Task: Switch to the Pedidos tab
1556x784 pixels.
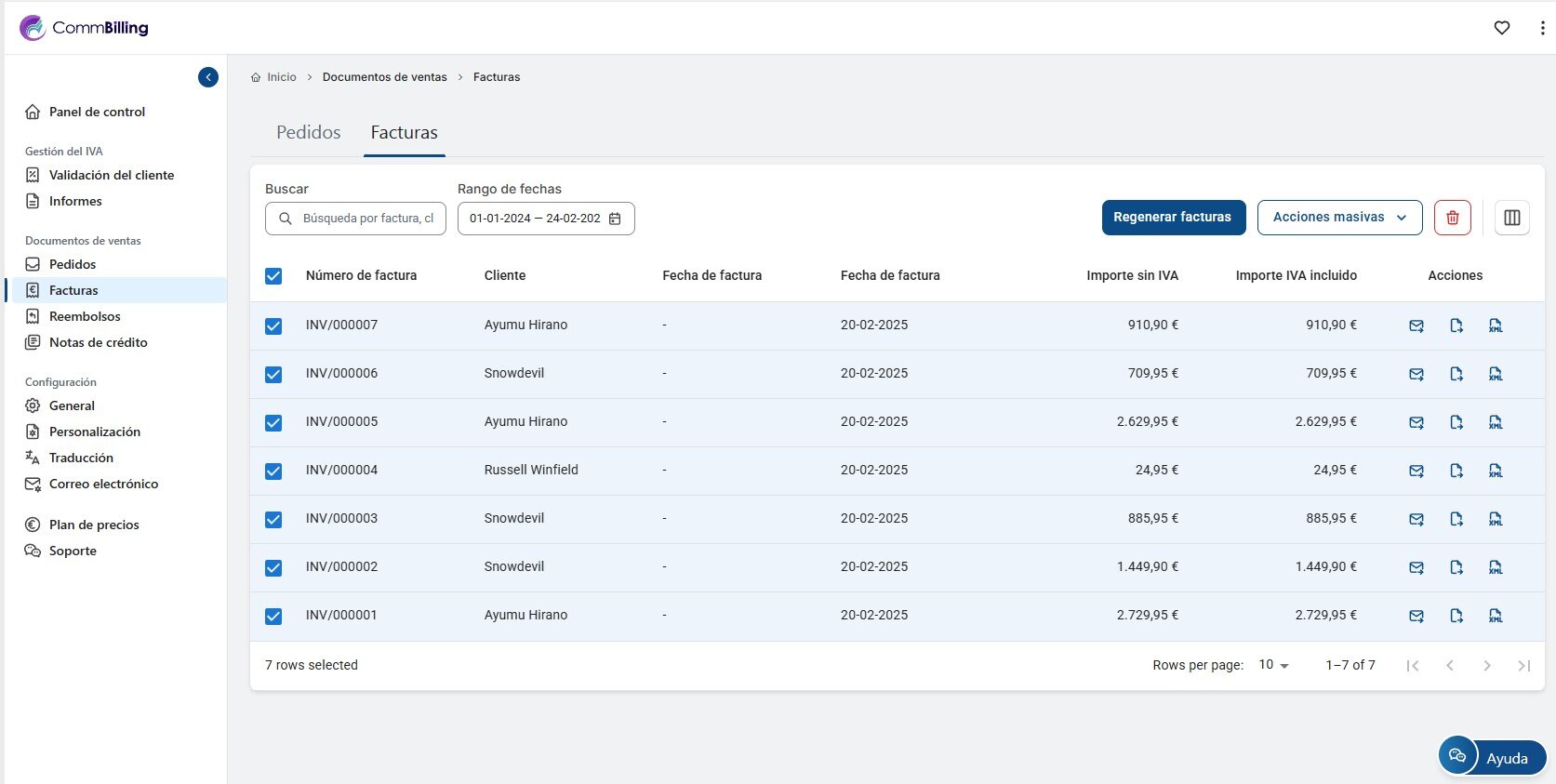Action: [308, 133]
